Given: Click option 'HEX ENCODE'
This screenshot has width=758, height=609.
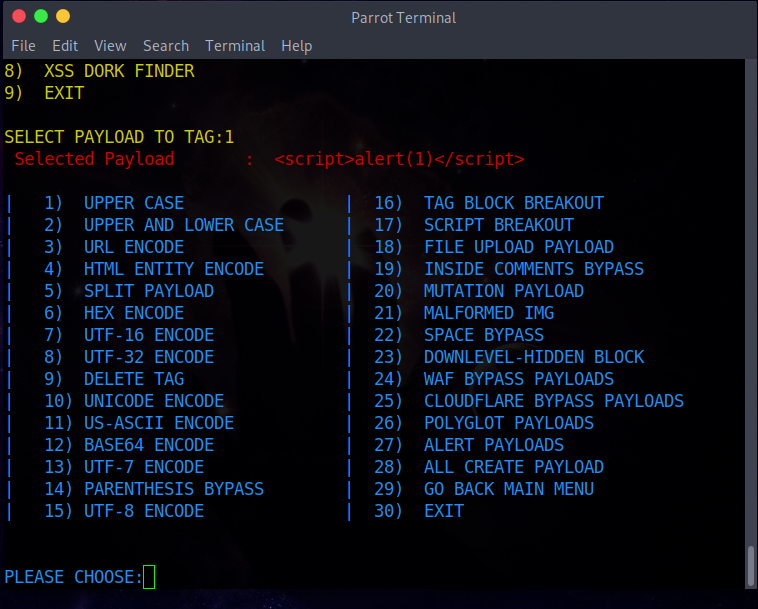Looking at the screenshot, I should click(134, 313).
